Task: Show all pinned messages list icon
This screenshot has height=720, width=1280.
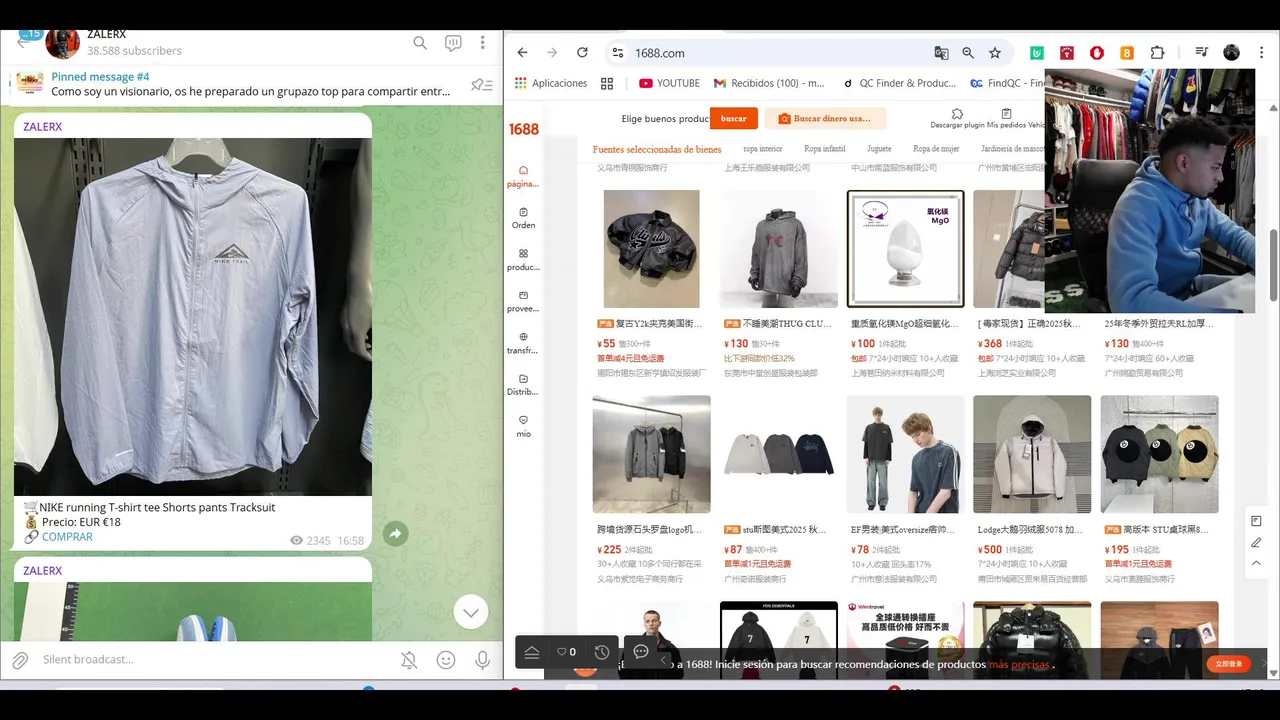Action: pos(481,84)
